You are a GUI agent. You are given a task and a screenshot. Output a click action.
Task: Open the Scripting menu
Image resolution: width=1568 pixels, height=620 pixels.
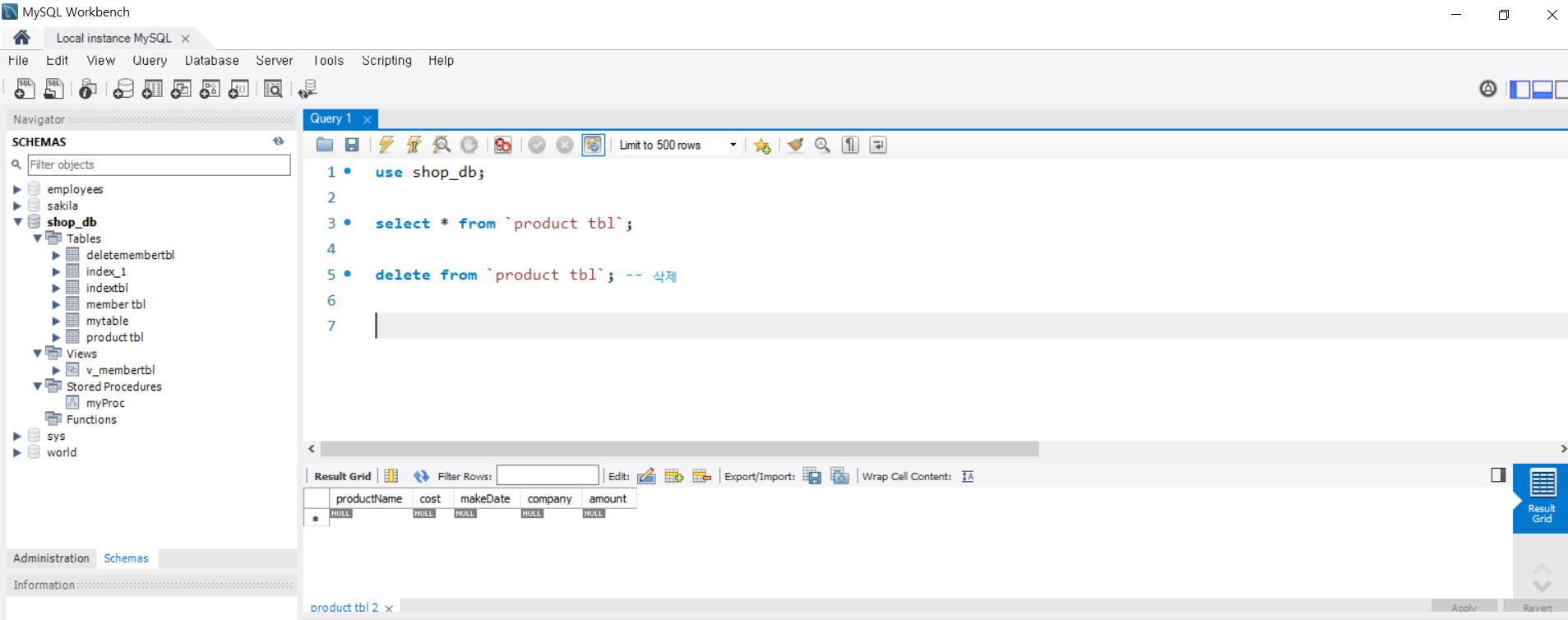[386, 60]
